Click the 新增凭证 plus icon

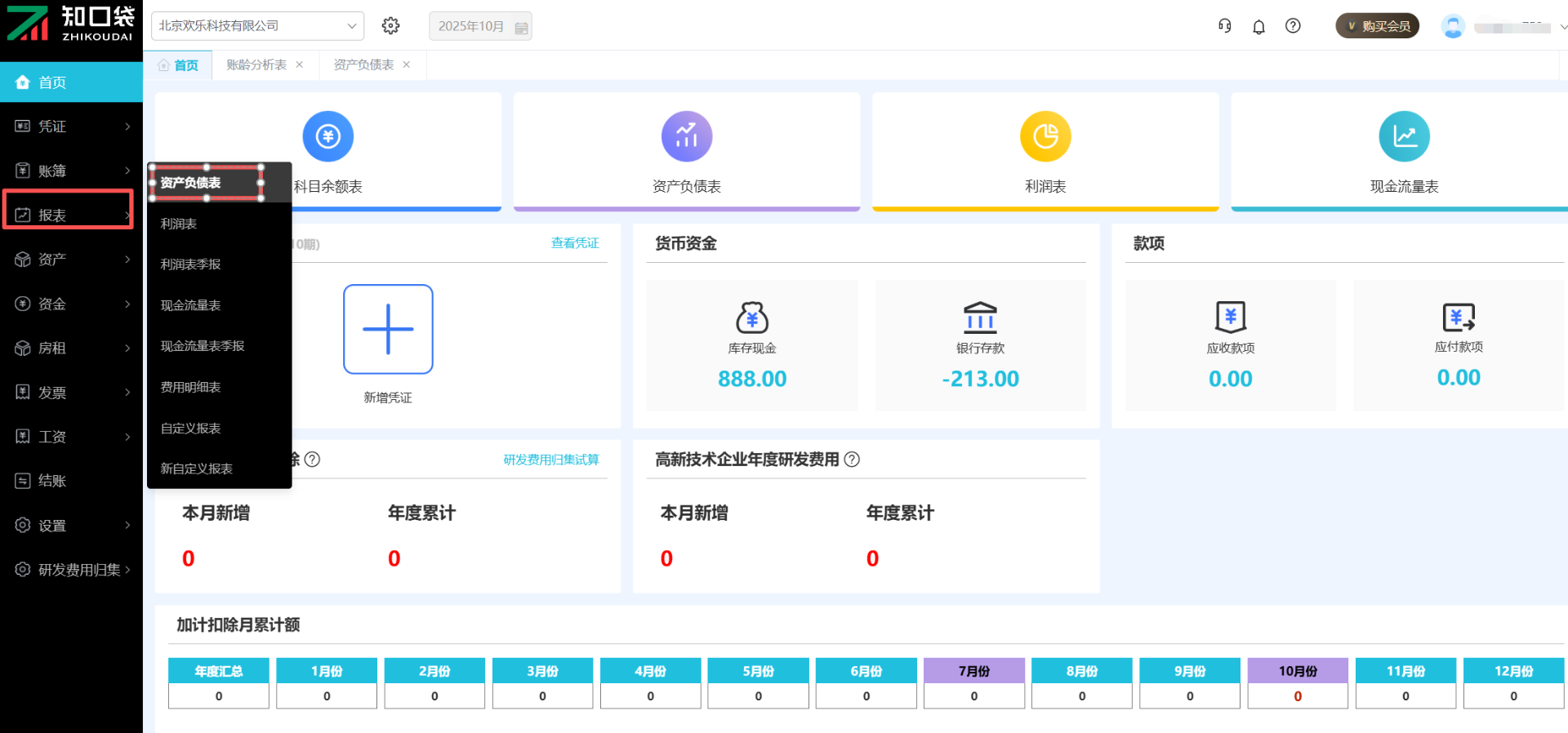(388, 329)
